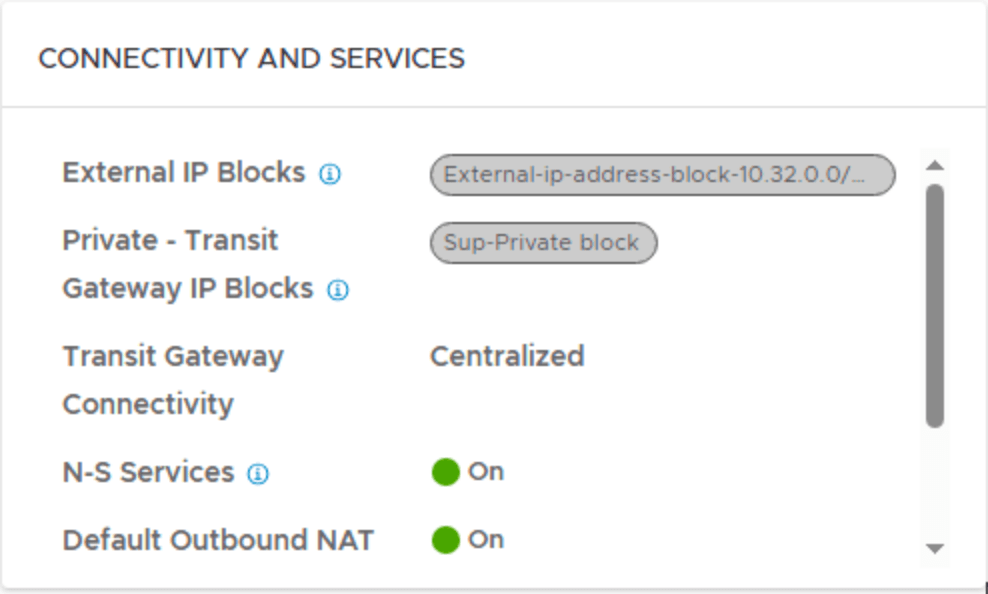Screen dimensions: 988x594
Task: Click the green Default Outbound NAT dot
Action: click(445, 540)
